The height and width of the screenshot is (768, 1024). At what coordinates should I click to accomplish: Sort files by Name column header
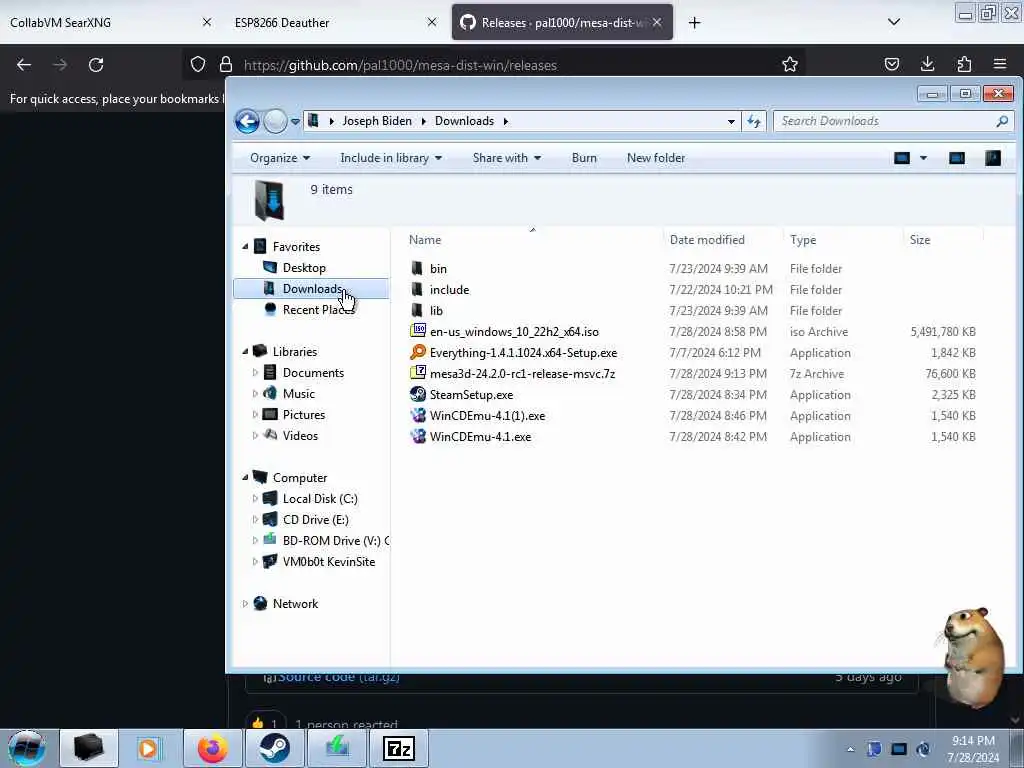pos(532,240)
